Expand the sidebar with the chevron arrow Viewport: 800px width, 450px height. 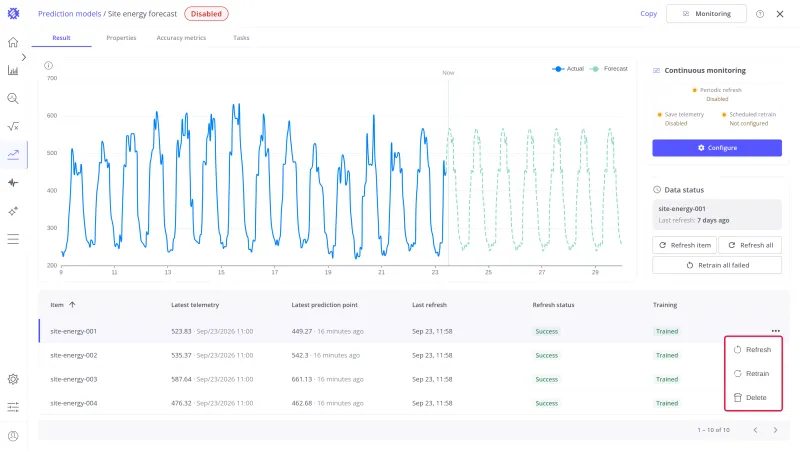point(23,57)
